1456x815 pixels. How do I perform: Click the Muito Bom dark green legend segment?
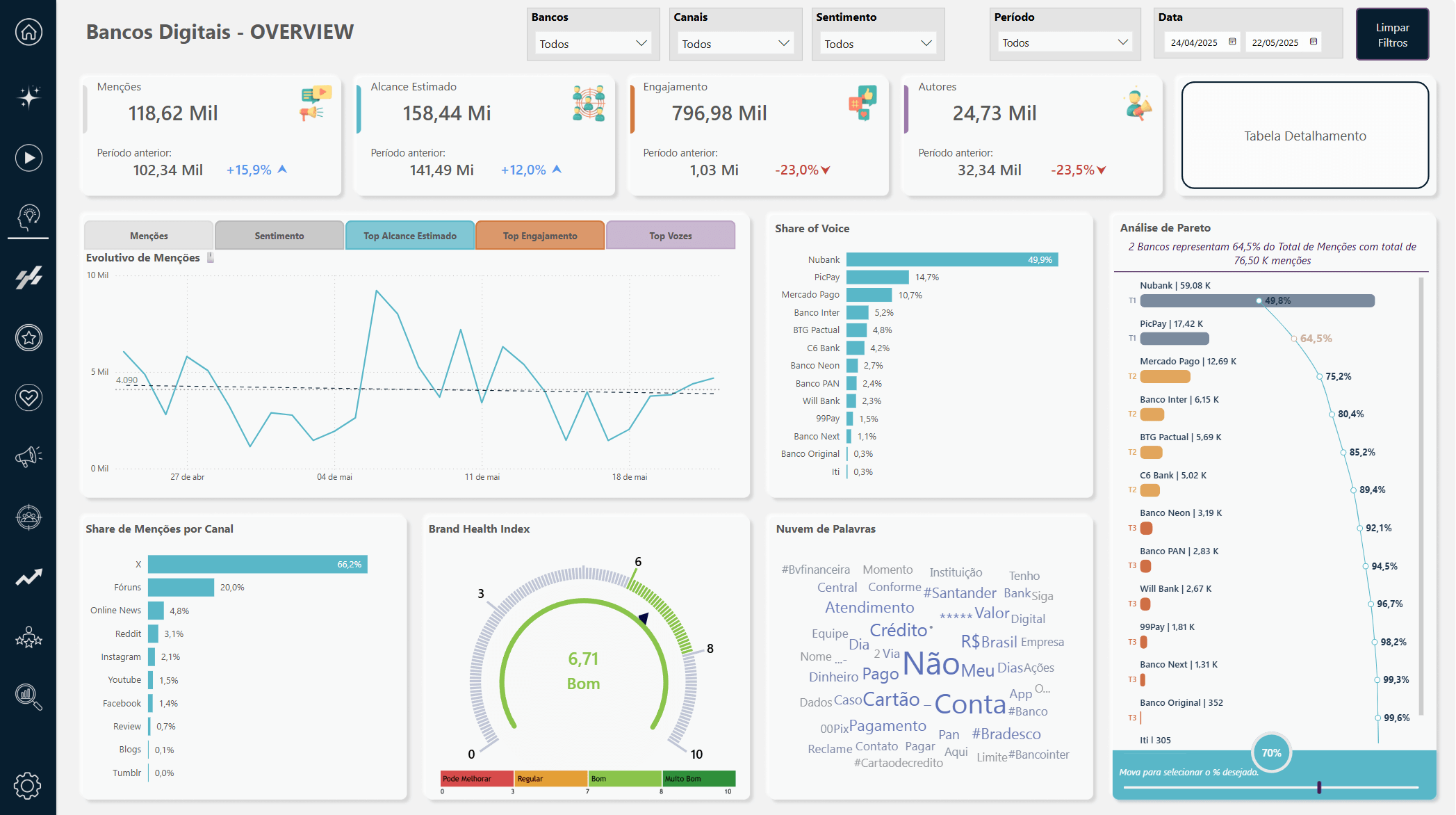[x=698, y=778]
